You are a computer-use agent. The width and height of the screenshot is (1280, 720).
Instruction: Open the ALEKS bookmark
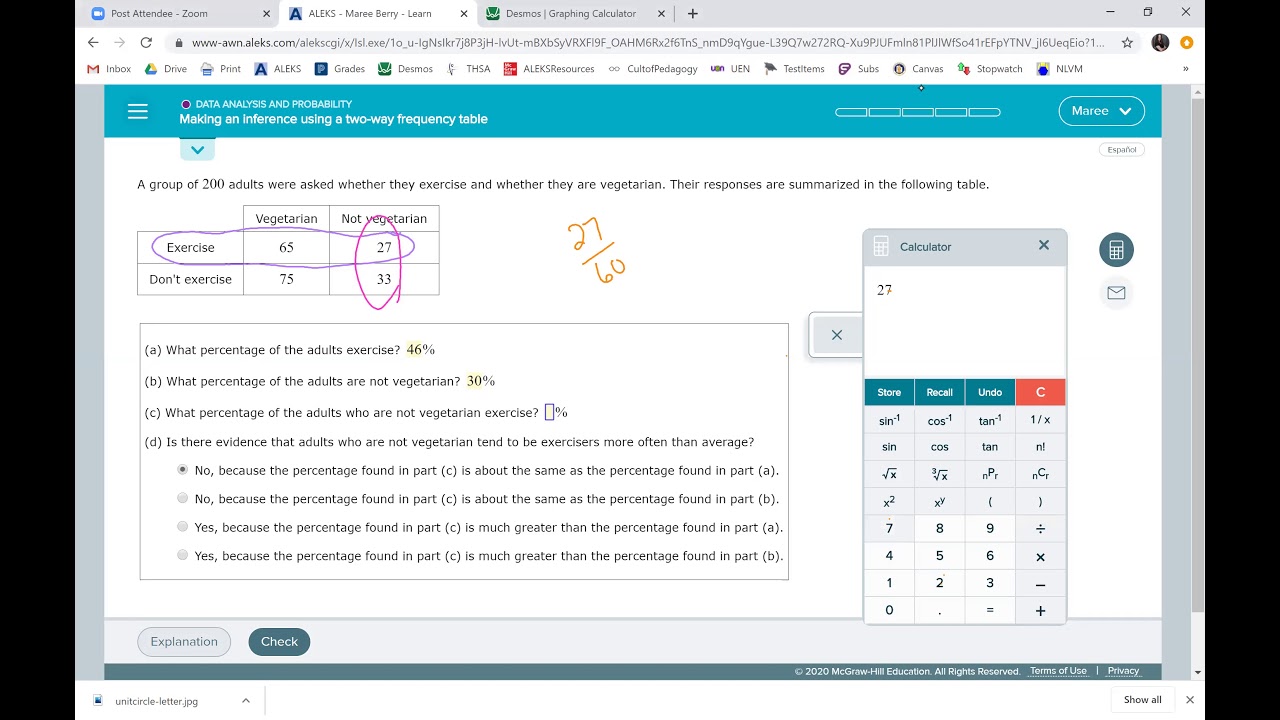pos(278,69)
